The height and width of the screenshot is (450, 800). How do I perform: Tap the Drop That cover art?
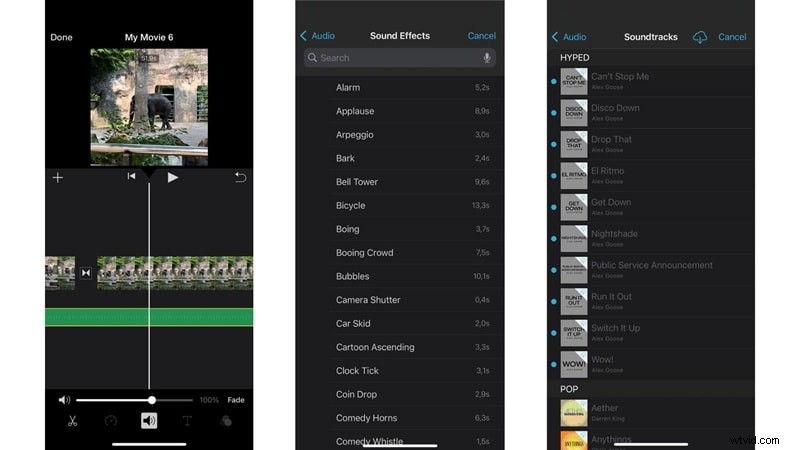[573, 144]
